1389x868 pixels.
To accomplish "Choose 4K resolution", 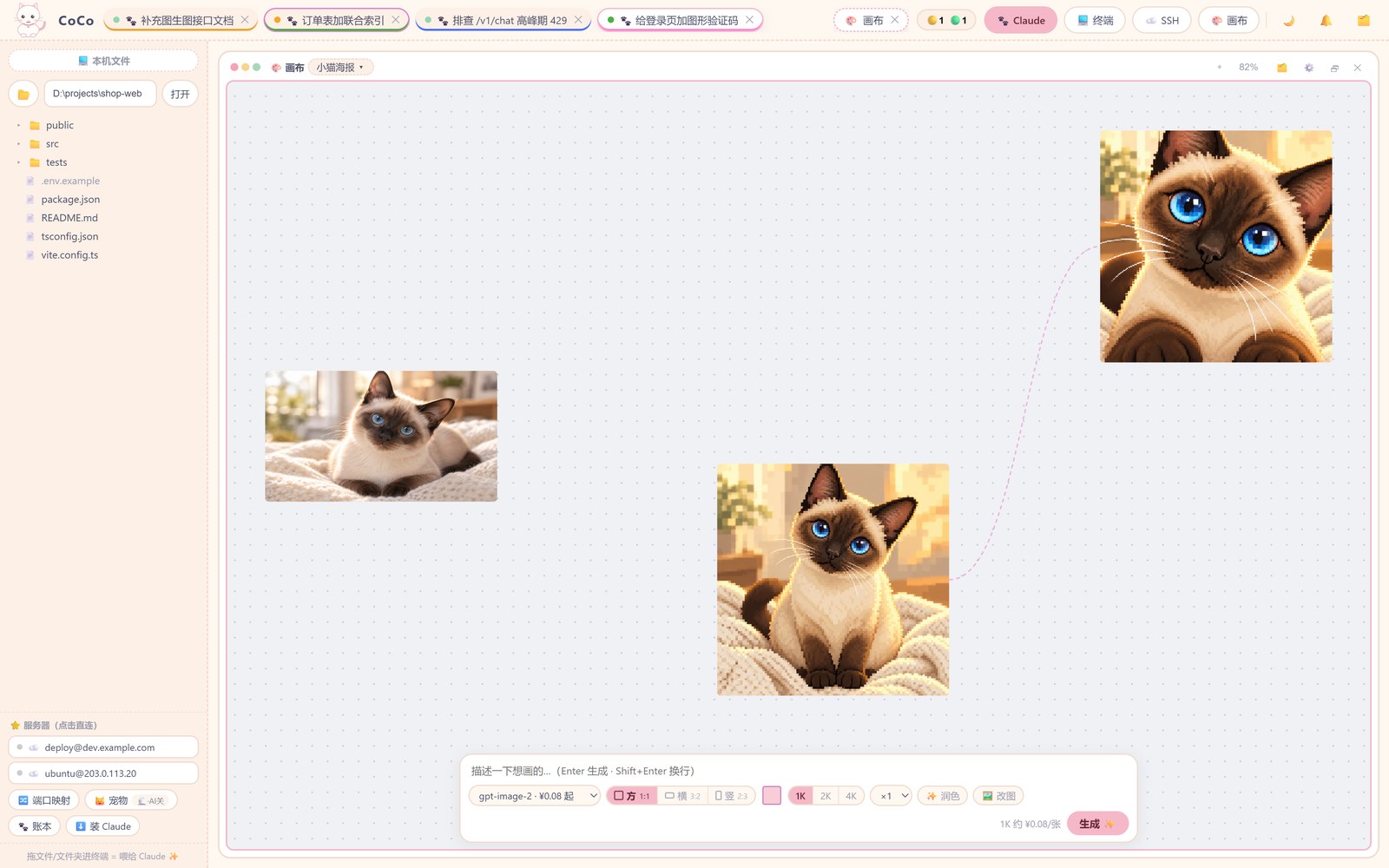I will point(851,796).
